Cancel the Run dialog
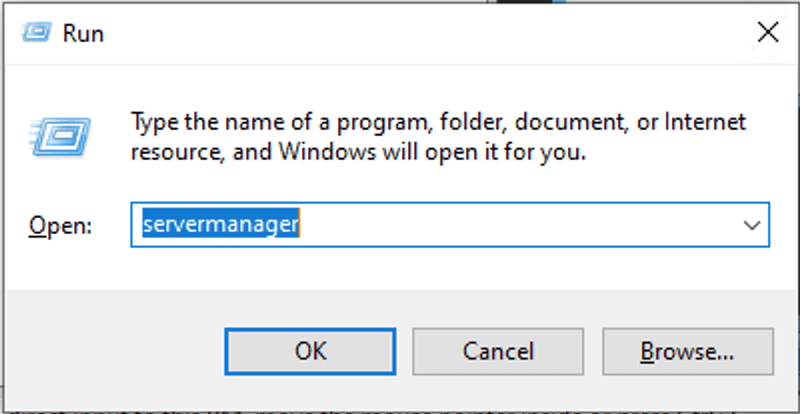This screenshot has width=800, height=414. tap(497, 351)
